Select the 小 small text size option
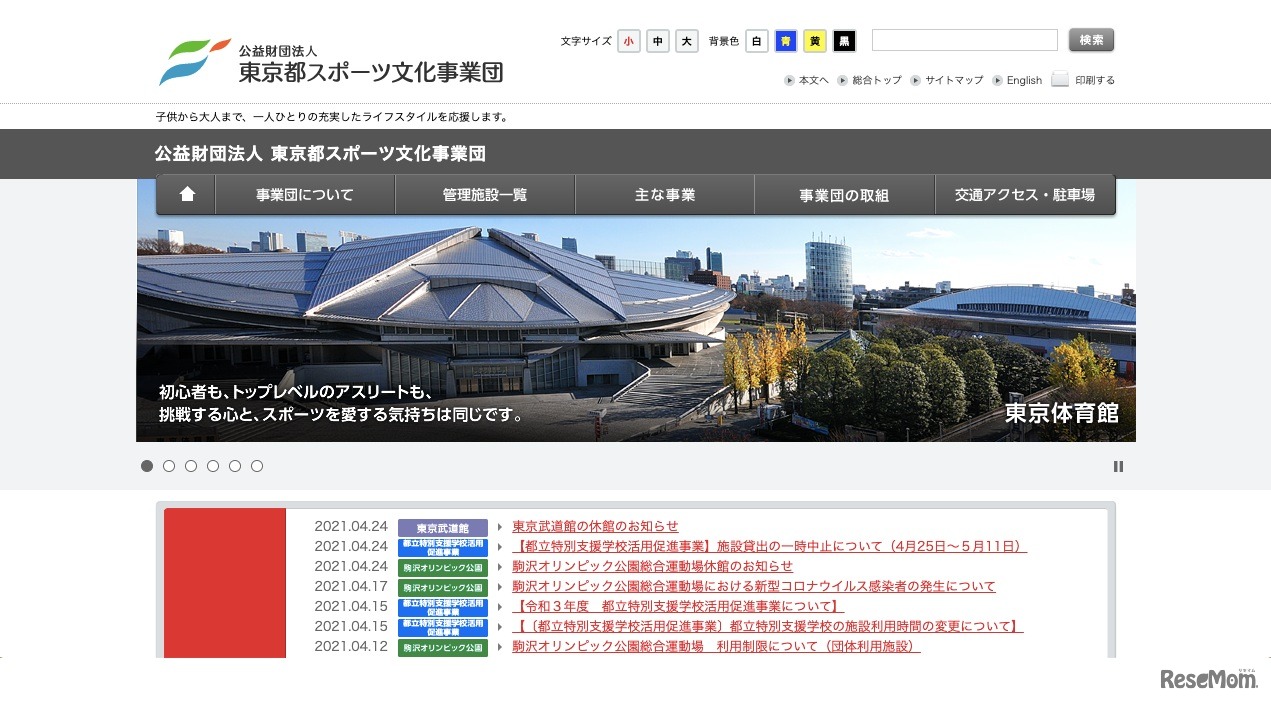 (629, 41)
